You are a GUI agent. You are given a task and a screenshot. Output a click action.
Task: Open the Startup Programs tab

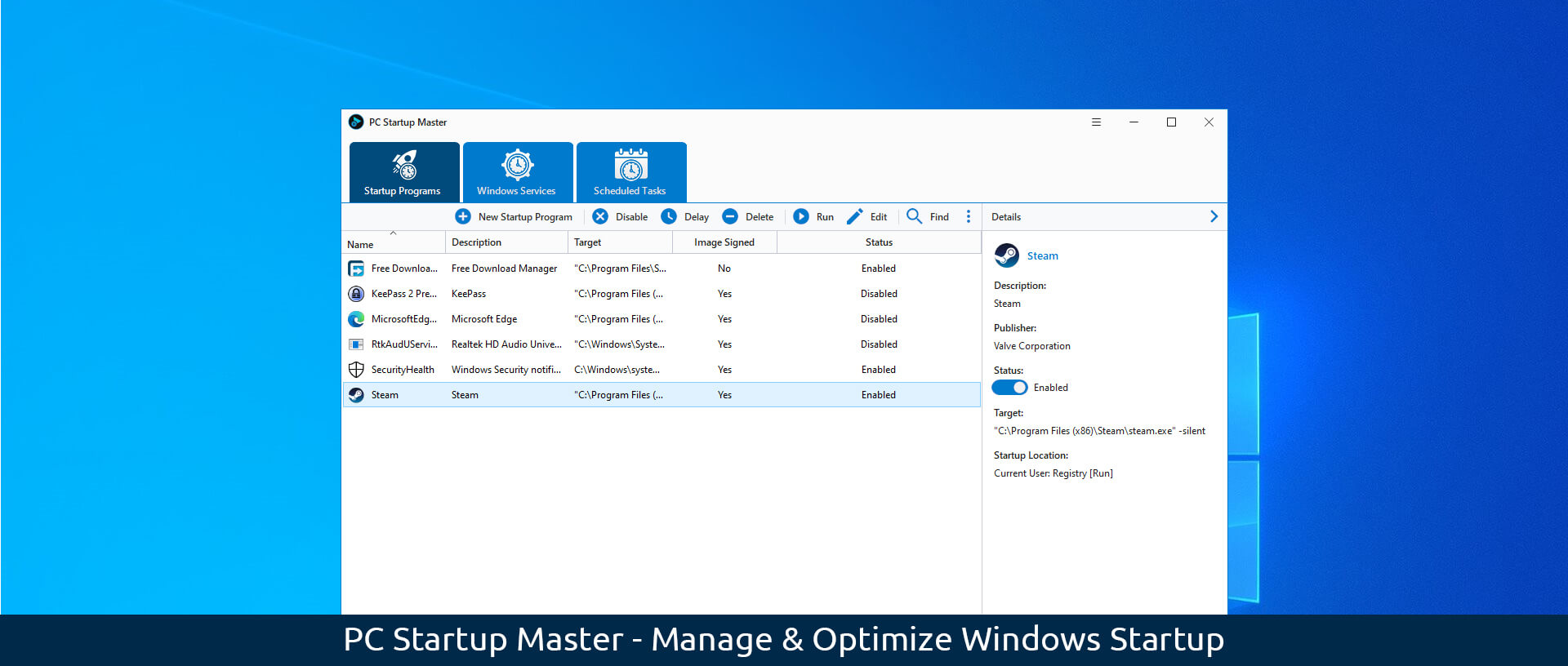(404, 171)
